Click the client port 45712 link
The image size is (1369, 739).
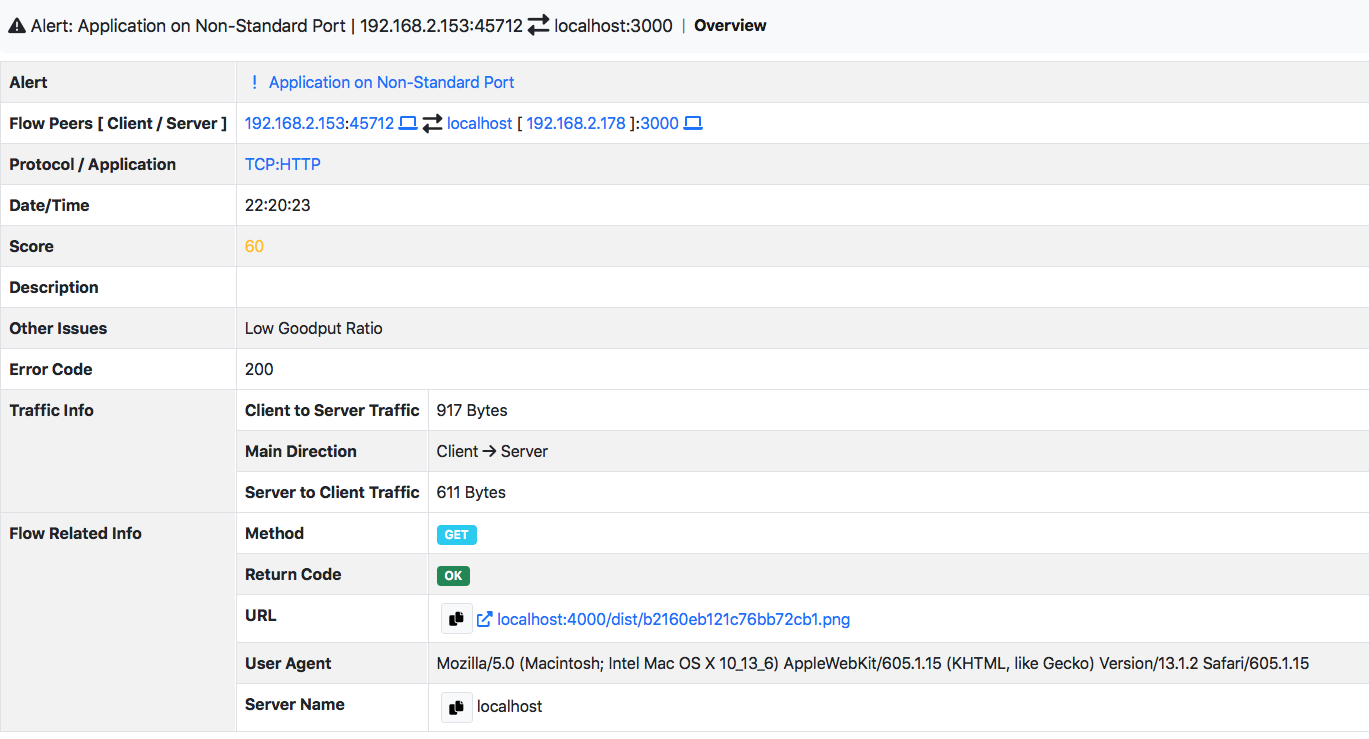coord(370,123)
